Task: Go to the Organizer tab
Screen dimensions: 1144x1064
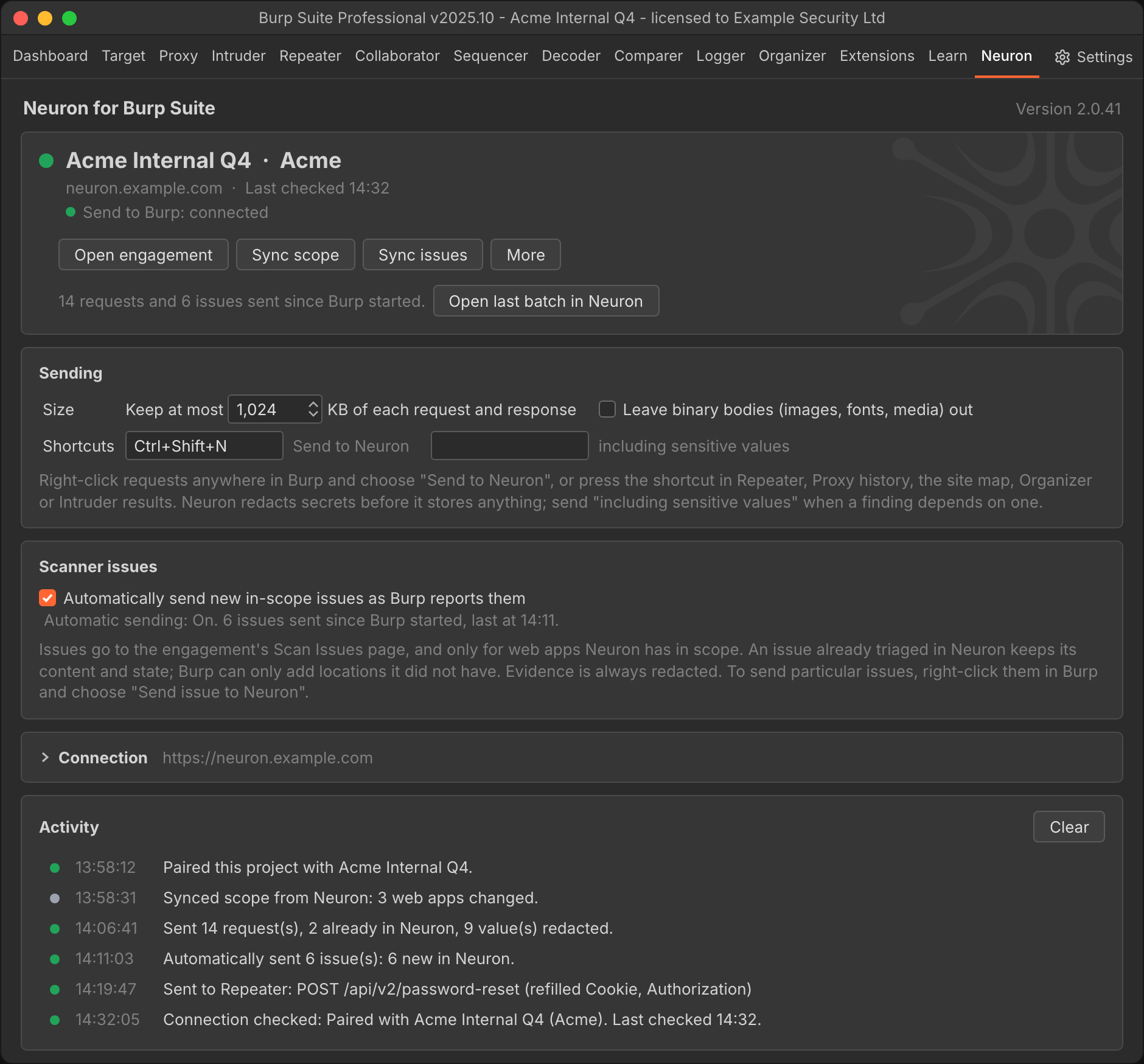Action: tap(792, 56)
